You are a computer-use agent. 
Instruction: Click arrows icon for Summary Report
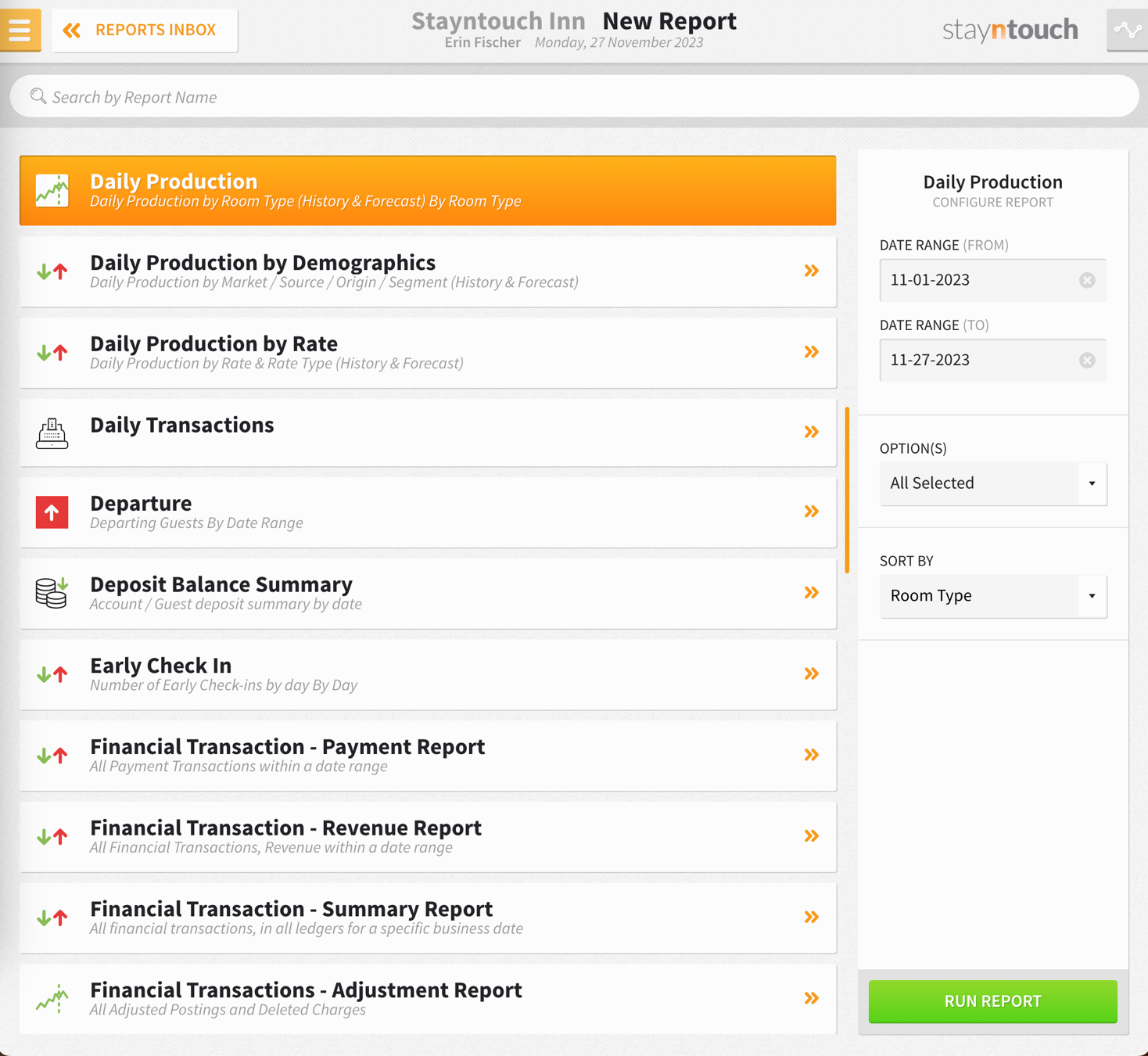coord(52,918)
